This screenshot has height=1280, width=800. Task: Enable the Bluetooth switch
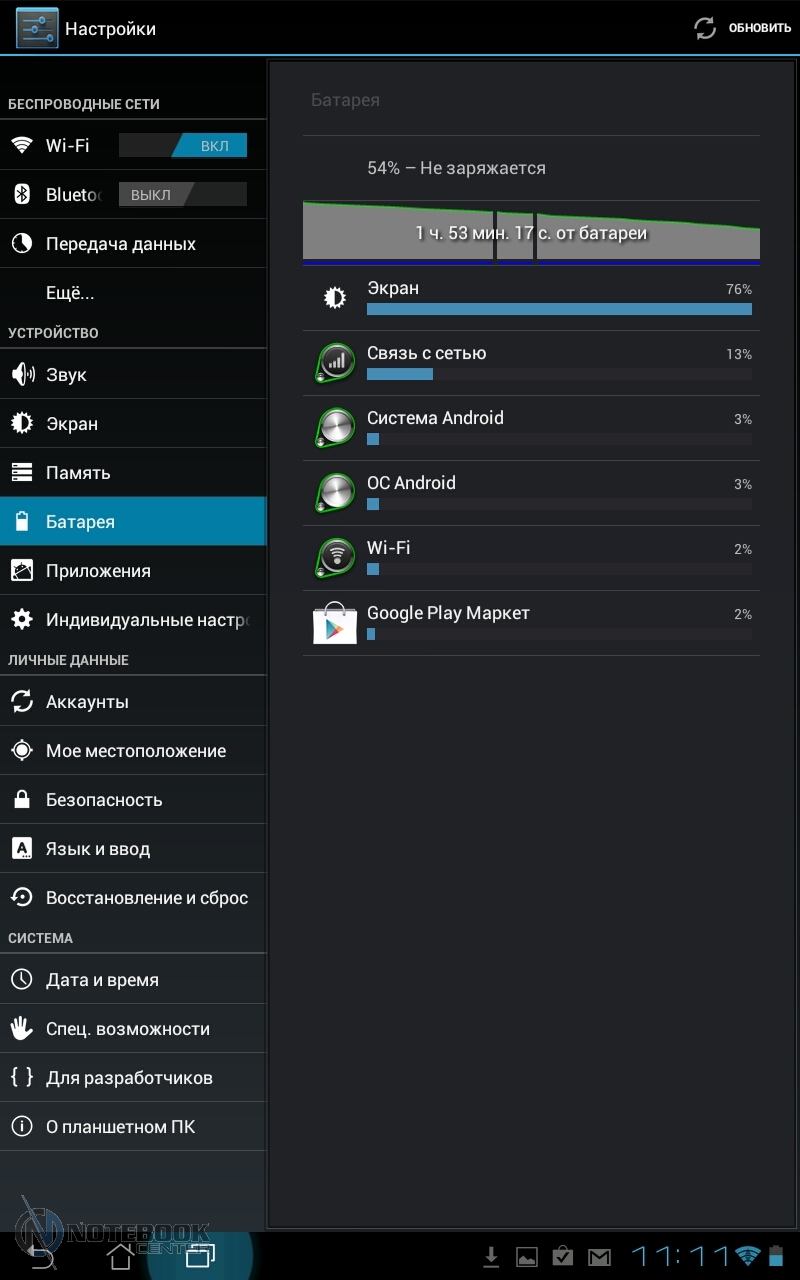click(x=183, y=195)
